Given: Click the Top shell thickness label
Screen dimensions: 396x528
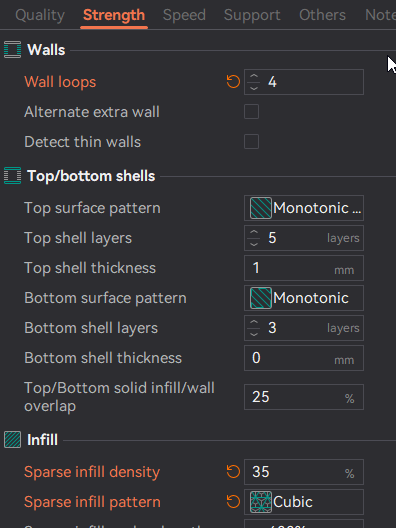Looking at the screenshot, I should click(x=90, y=268).
